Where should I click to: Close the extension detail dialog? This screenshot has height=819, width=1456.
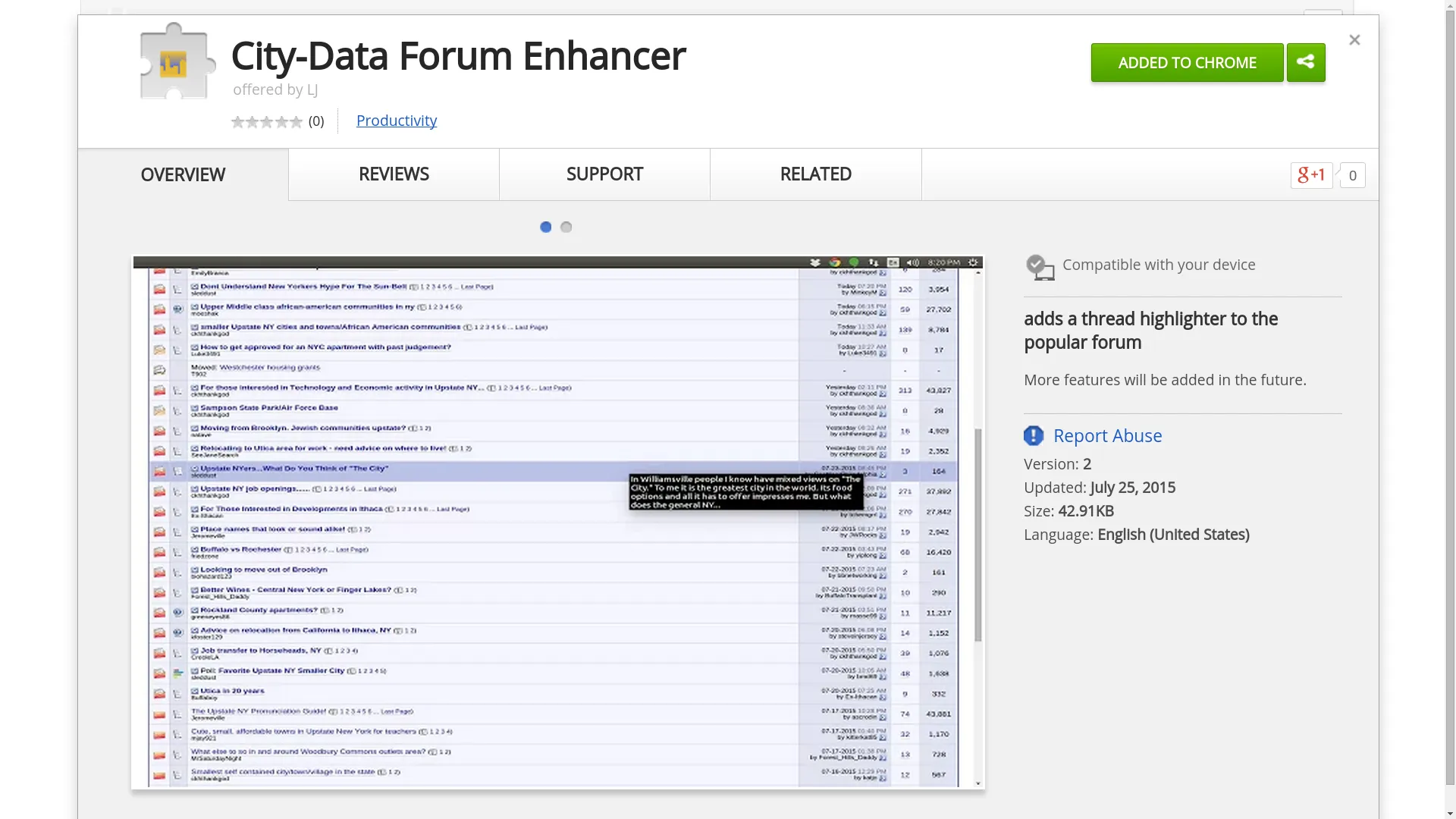tap(1354, 39)
